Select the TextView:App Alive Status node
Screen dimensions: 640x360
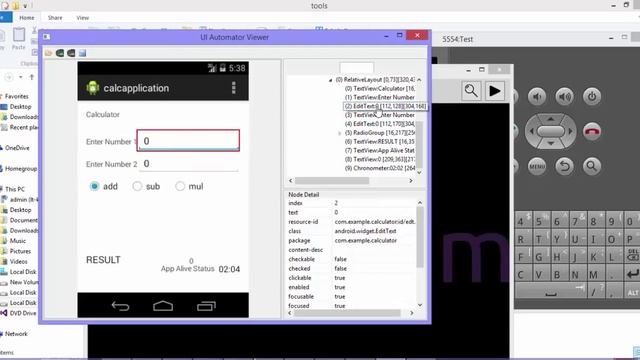pyautogui.click(x=380, y=151)
